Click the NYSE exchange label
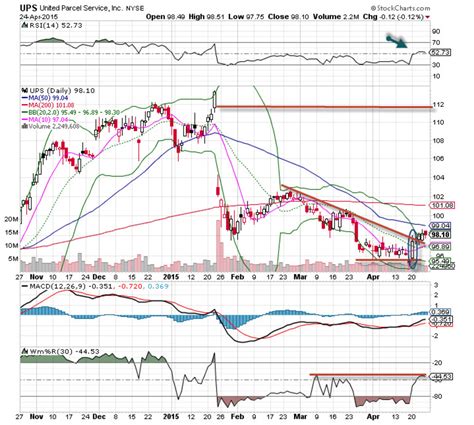Viewport: 474px width, 425px height. pos(135,9)
